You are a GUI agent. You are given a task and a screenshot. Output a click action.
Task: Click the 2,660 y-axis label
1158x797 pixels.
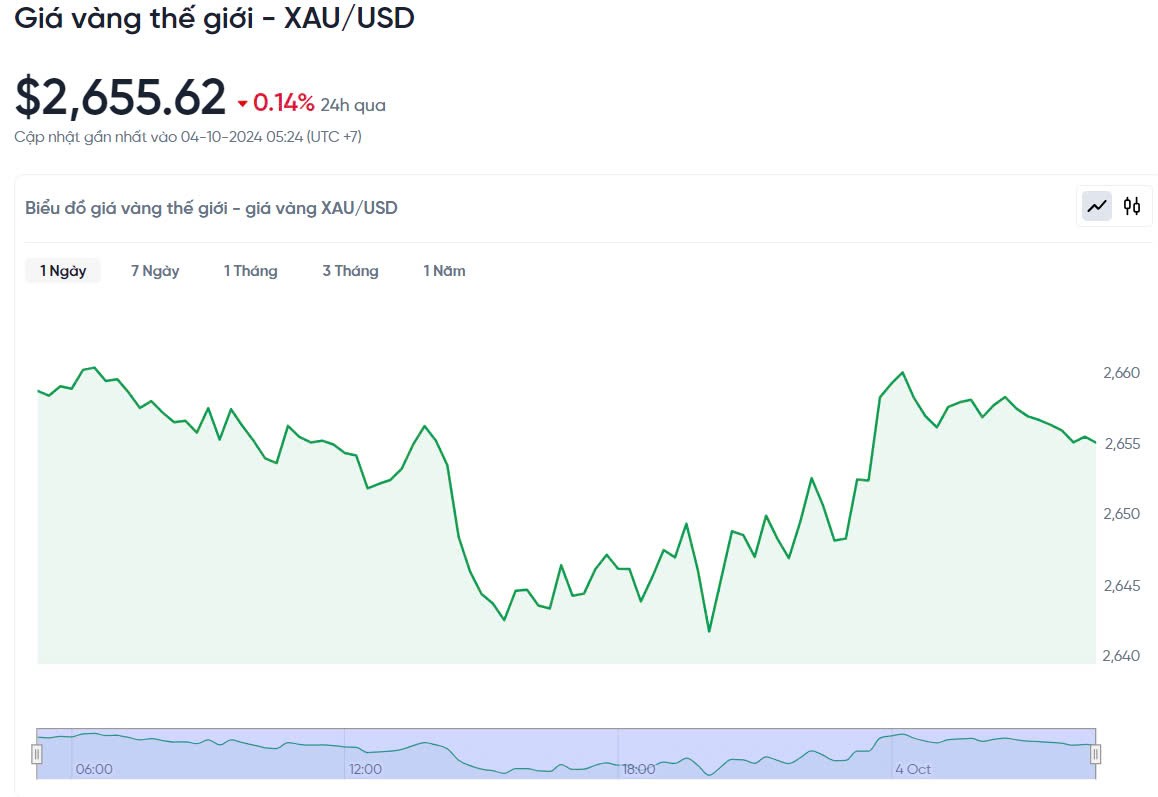1121,373
